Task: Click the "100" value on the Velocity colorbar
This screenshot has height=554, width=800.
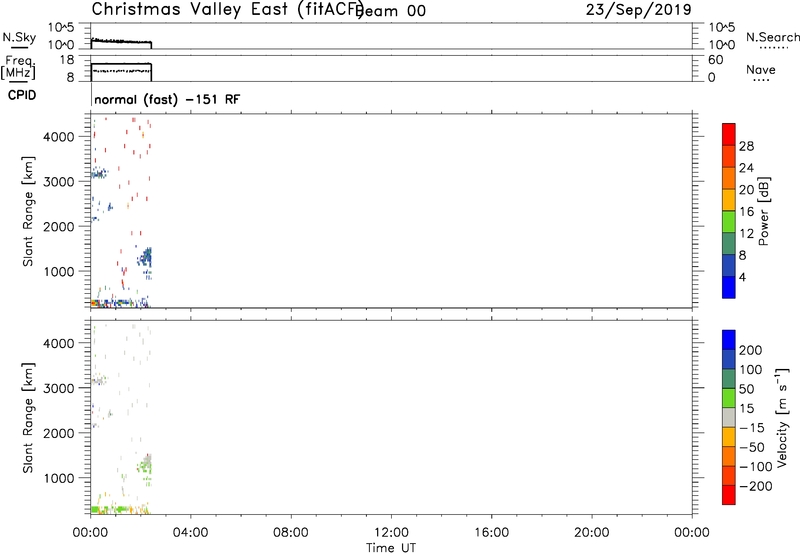Action: coord(751,370)
